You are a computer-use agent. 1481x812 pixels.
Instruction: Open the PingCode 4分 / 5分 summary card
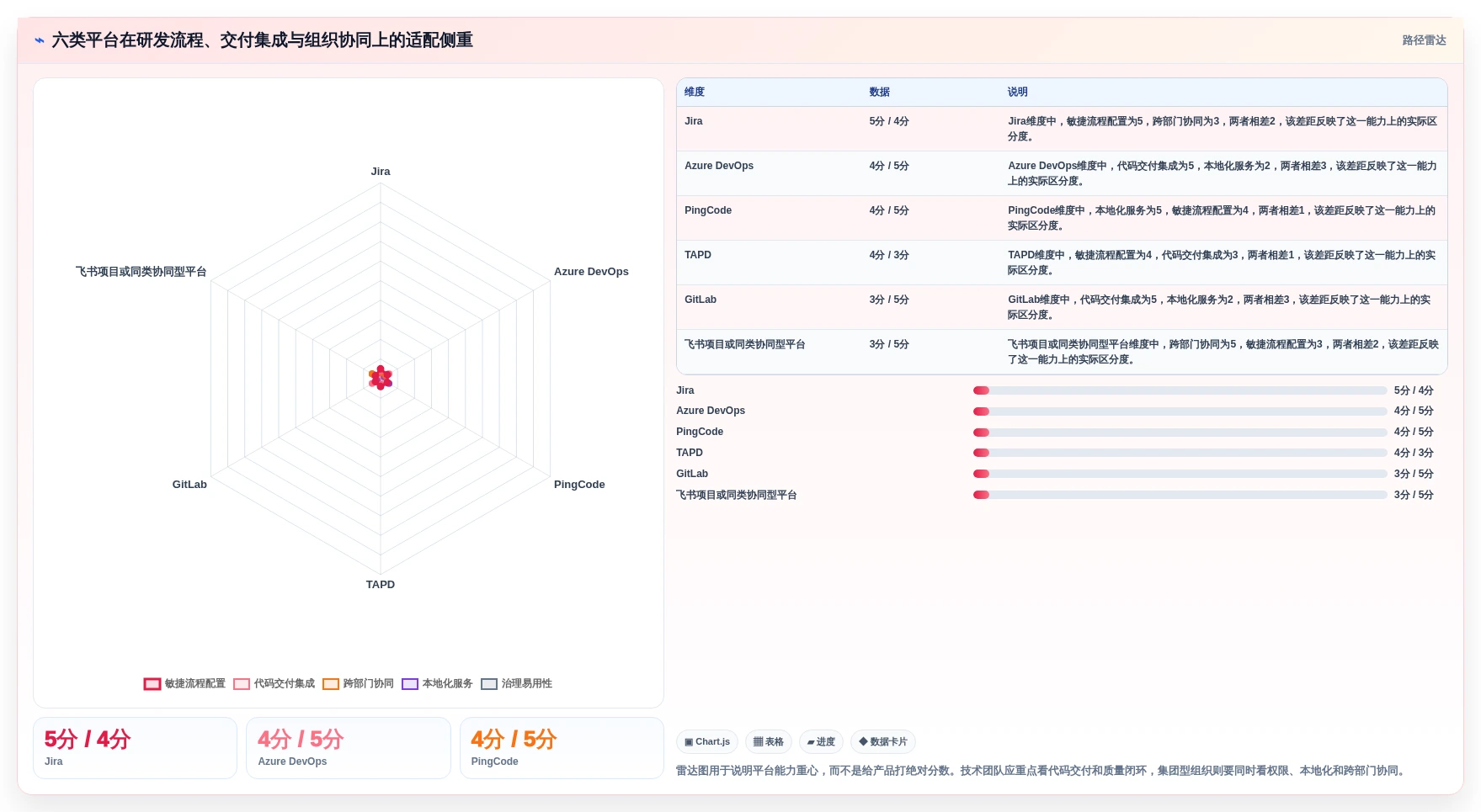tap(562, 748)
